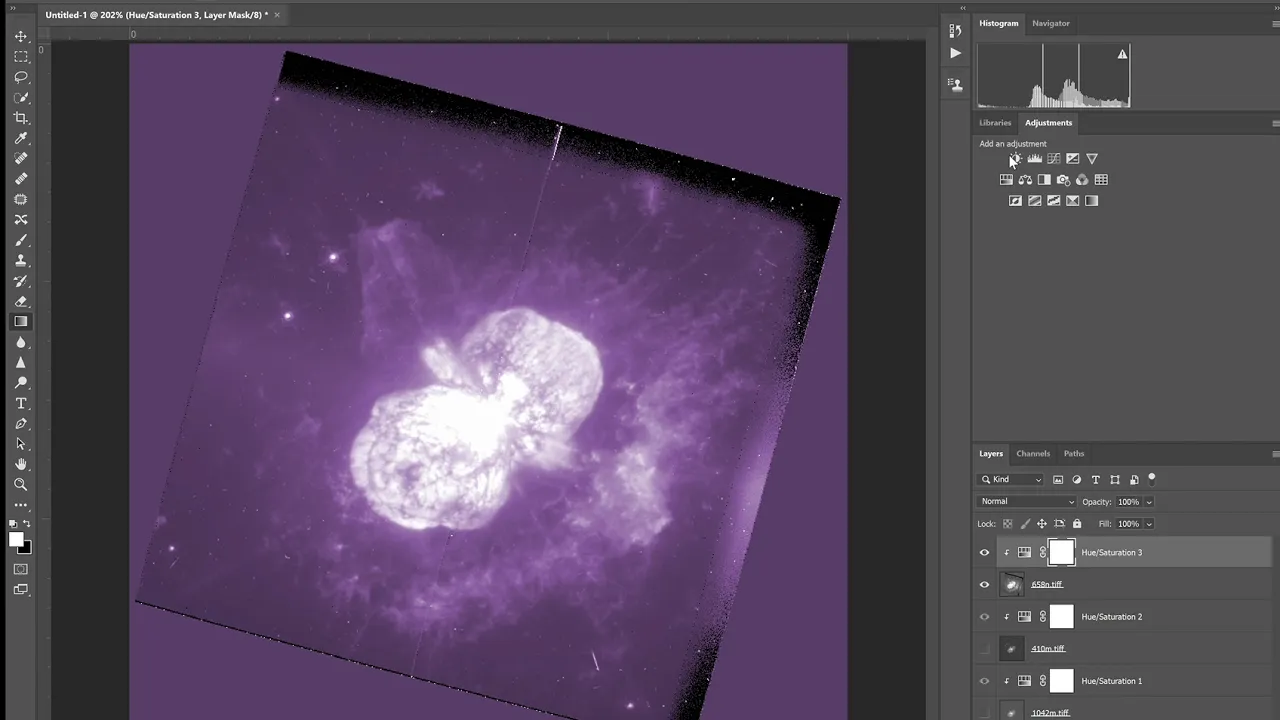1280x720 pixels.
Task: Open the Edit Toolbar three-dots icon
Action: point(21,505)
